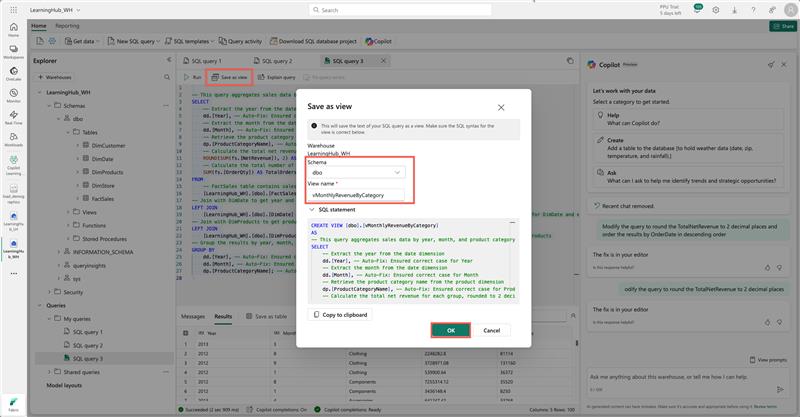Open OneLake in the left rail
800x417 pixels.
[13, 73]
